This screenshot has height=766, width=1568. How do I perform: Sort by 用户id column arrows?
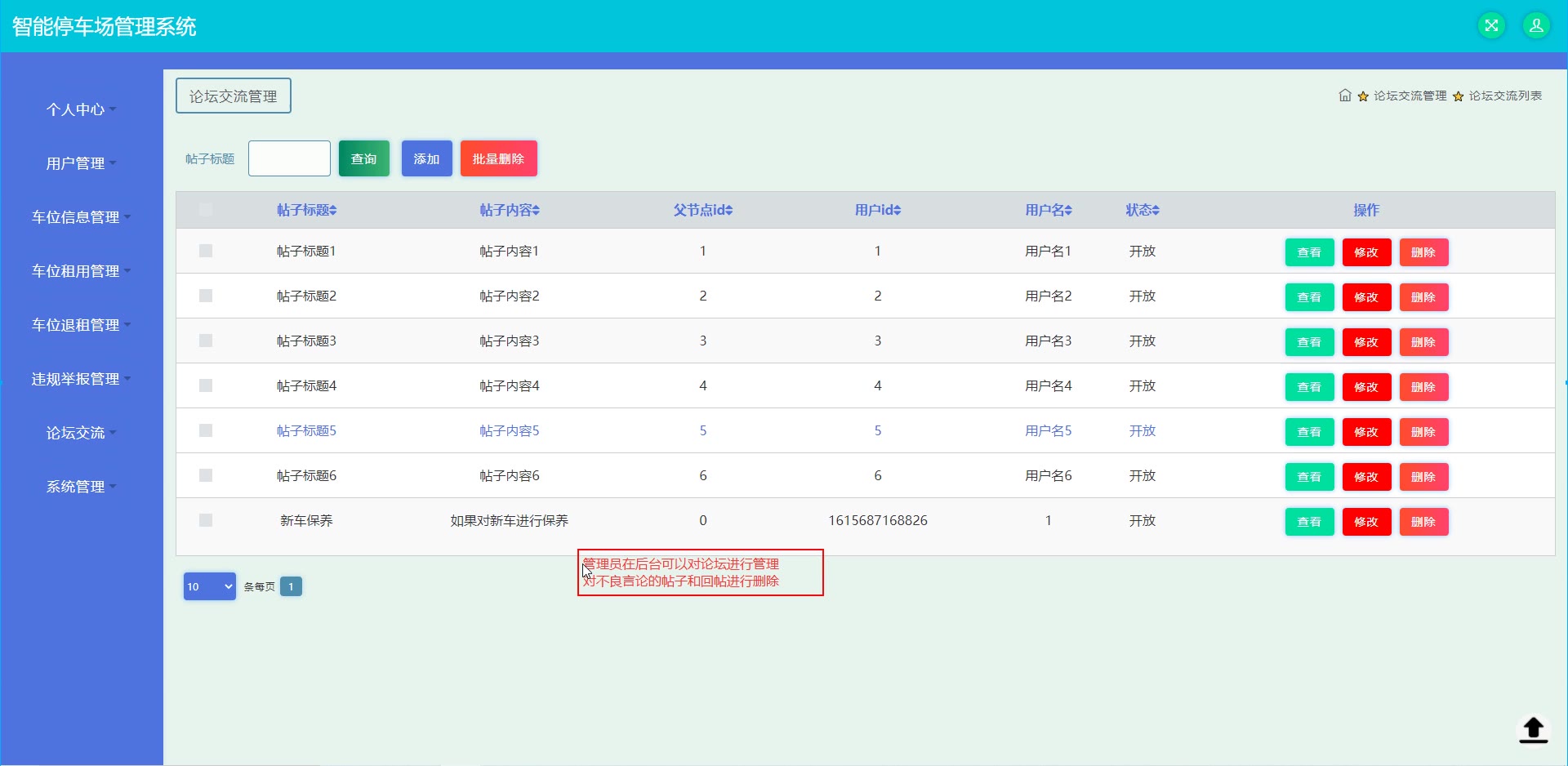pyautogui.click(x=898, y=211)
